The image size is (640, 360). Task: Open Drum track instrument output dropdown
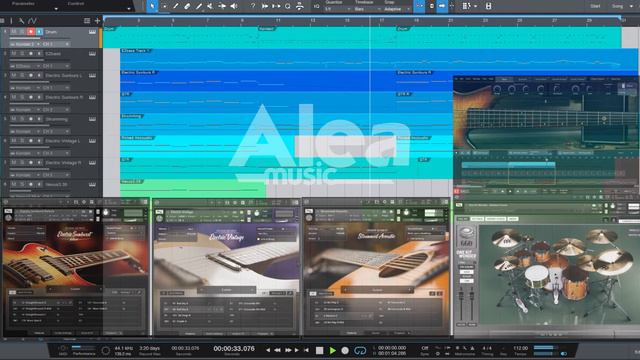pyautogui.click(x=25, y=44)
